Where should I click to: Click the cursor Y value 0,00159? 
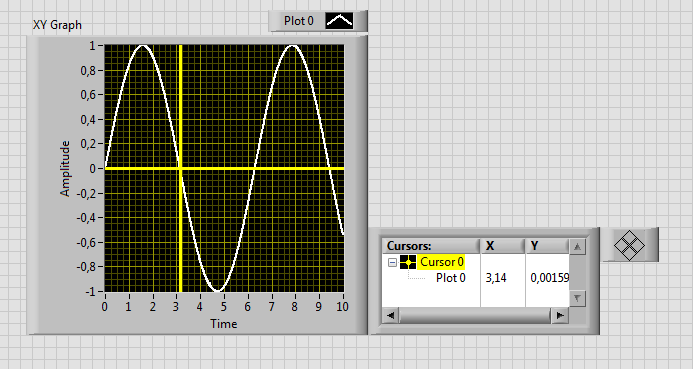549,278
